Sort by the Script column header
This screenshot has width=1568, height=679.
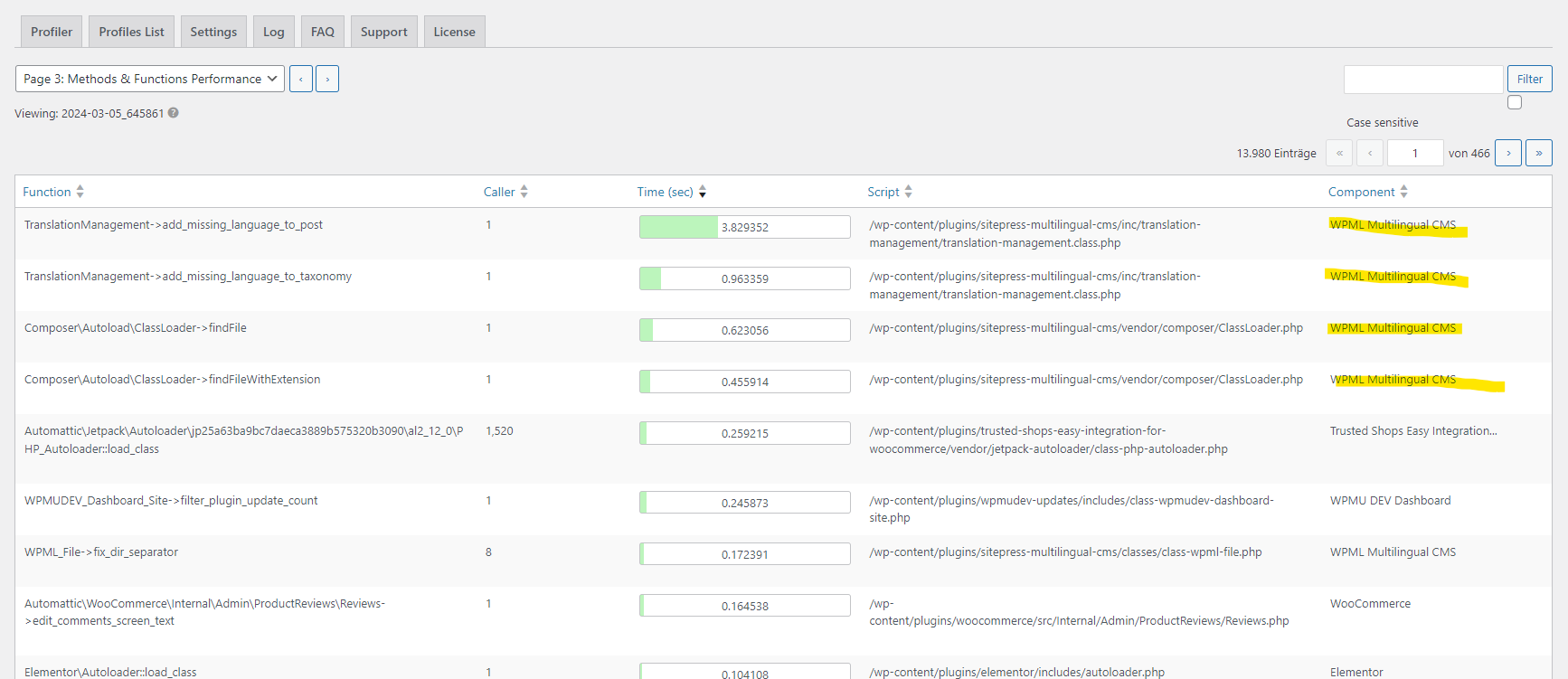(883, 192)
